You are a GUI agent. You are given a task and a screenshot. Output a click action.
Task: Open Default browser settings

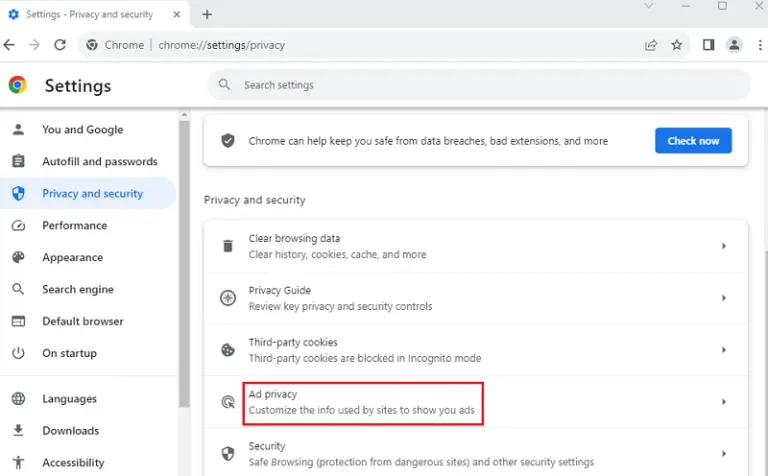pyautogui.click(x=88, y=321)
